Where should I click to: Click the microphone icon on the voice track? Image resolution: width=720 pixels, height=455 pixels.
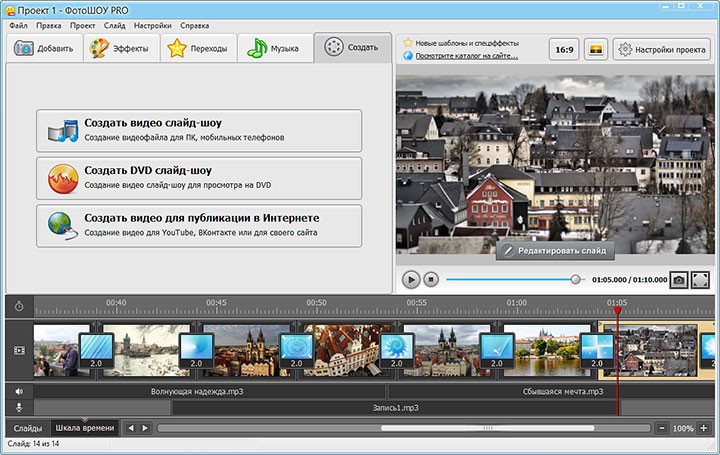(x=18, y=408)
